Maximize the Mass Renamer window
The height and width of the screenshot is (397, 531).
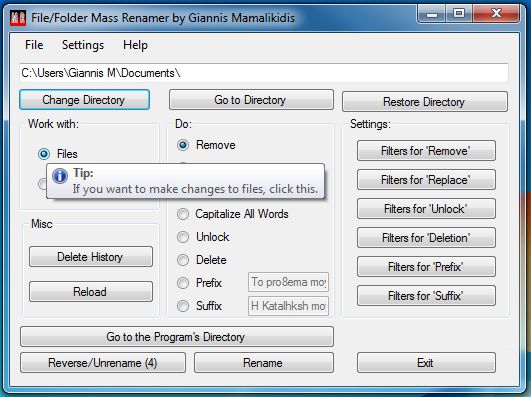click(x=459, y=14)
